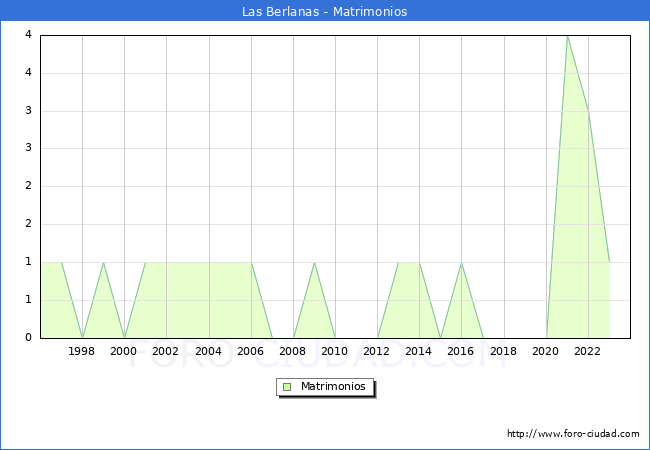Click the 2009 peak data point

coord(315,263)
